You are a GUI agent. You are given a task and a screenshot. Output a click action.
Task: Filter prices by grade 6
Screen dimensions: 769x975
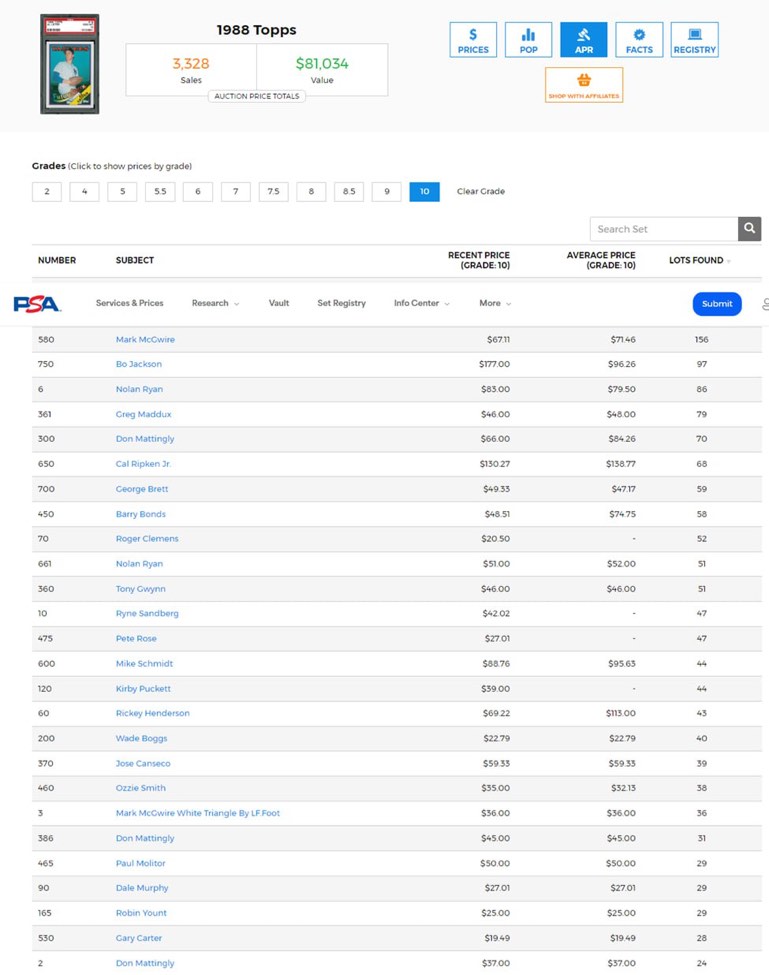(x=198, y=192)
